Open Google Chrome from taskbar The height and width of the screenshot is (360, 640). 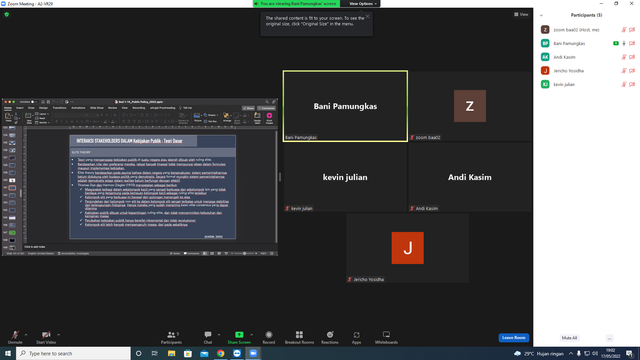coord(220,353)
